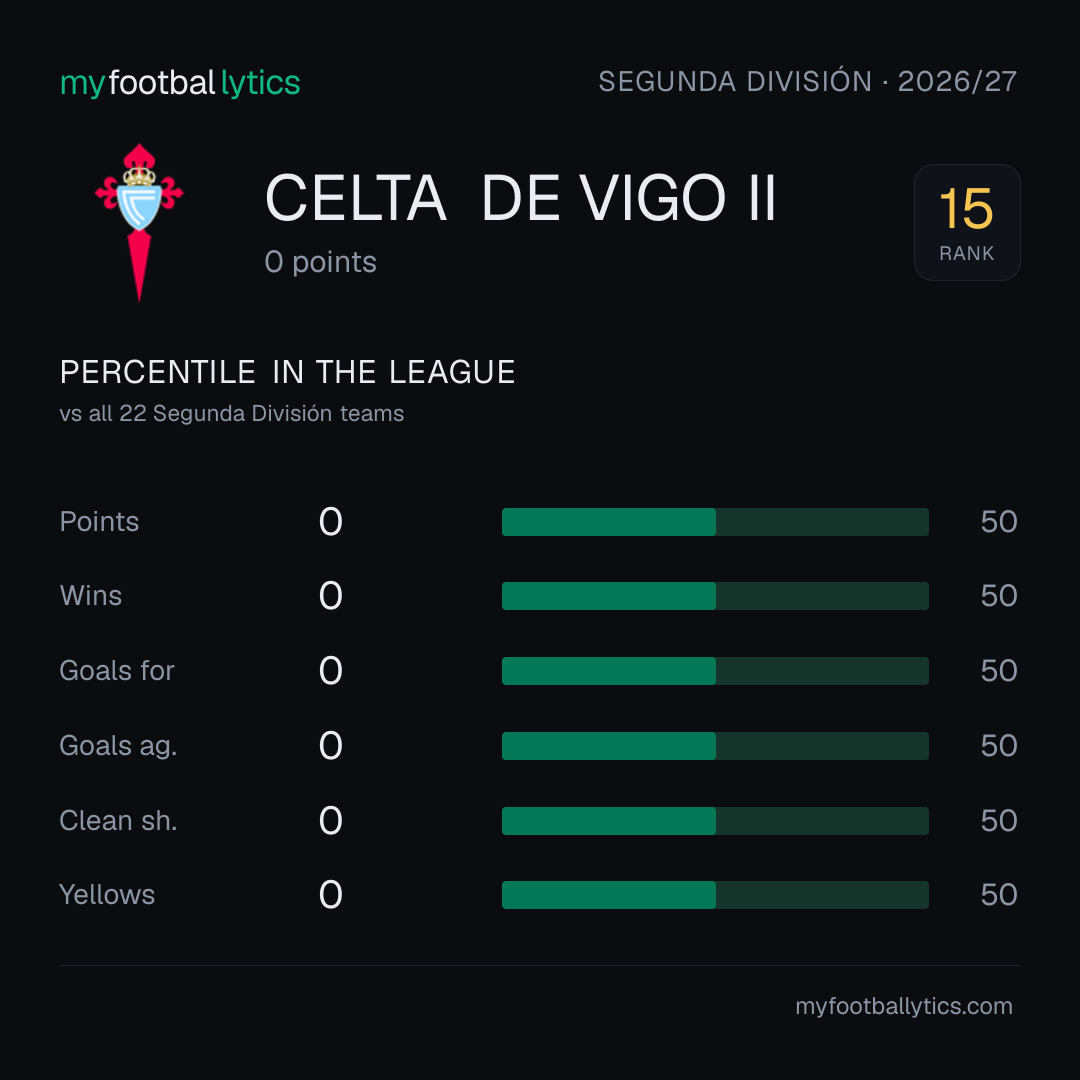This screenshot has width=1080, height=1080.
Task: Click the 0 points subtitle
Action: tap(320, 262)
